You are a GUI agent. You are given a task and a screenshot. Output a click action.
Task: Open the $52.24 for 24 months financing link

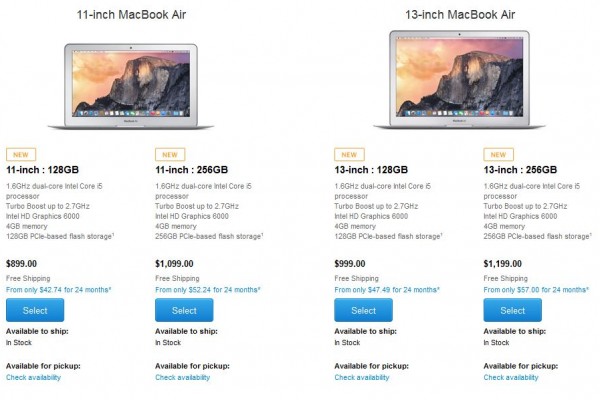point(207,290)
